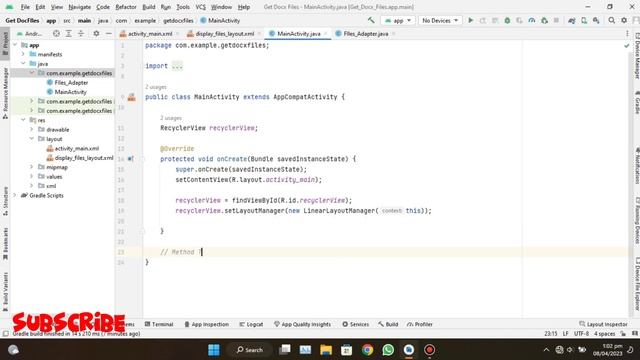Open the app run configuration dropdown
This screenshot has height=360, width=640.
pyautogui.click(x=398, y=20)
